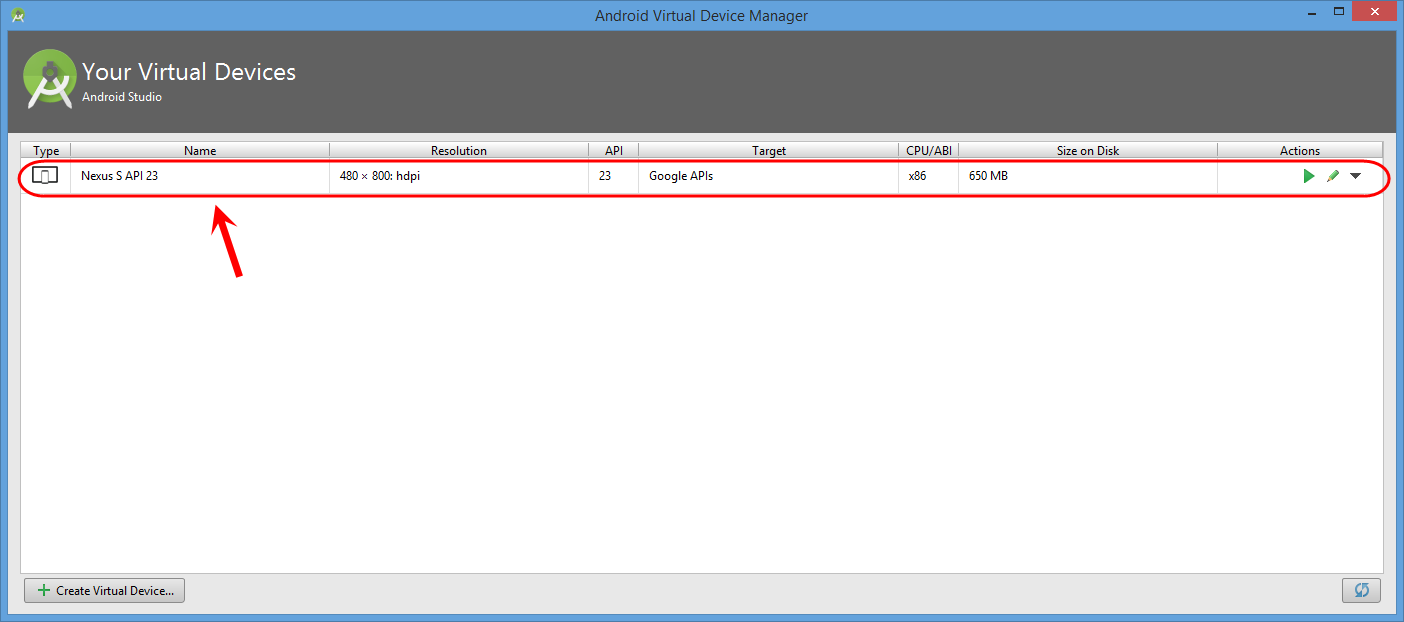The height and width of the screenshot is (622, 1404).
Task: Minimize the Android Virtual Device Manager window
Action: pos(1313,12)
